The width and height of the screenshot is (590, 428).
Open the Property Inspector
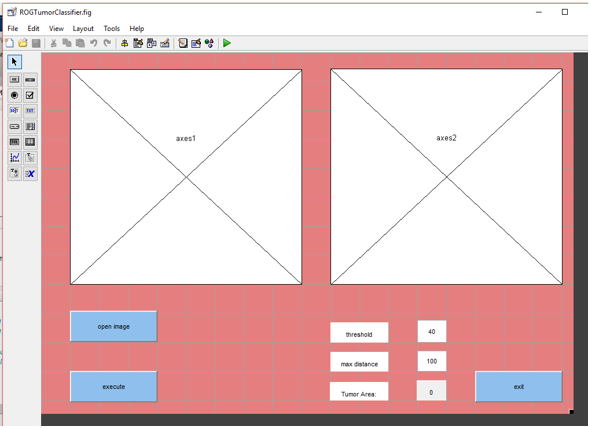coord(196,43)
